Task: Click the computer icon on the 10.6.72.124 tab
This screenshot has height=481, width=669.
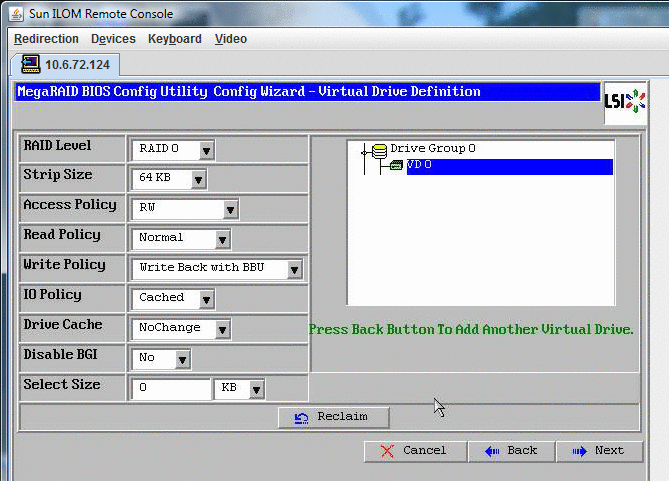Action: (31, 64)
